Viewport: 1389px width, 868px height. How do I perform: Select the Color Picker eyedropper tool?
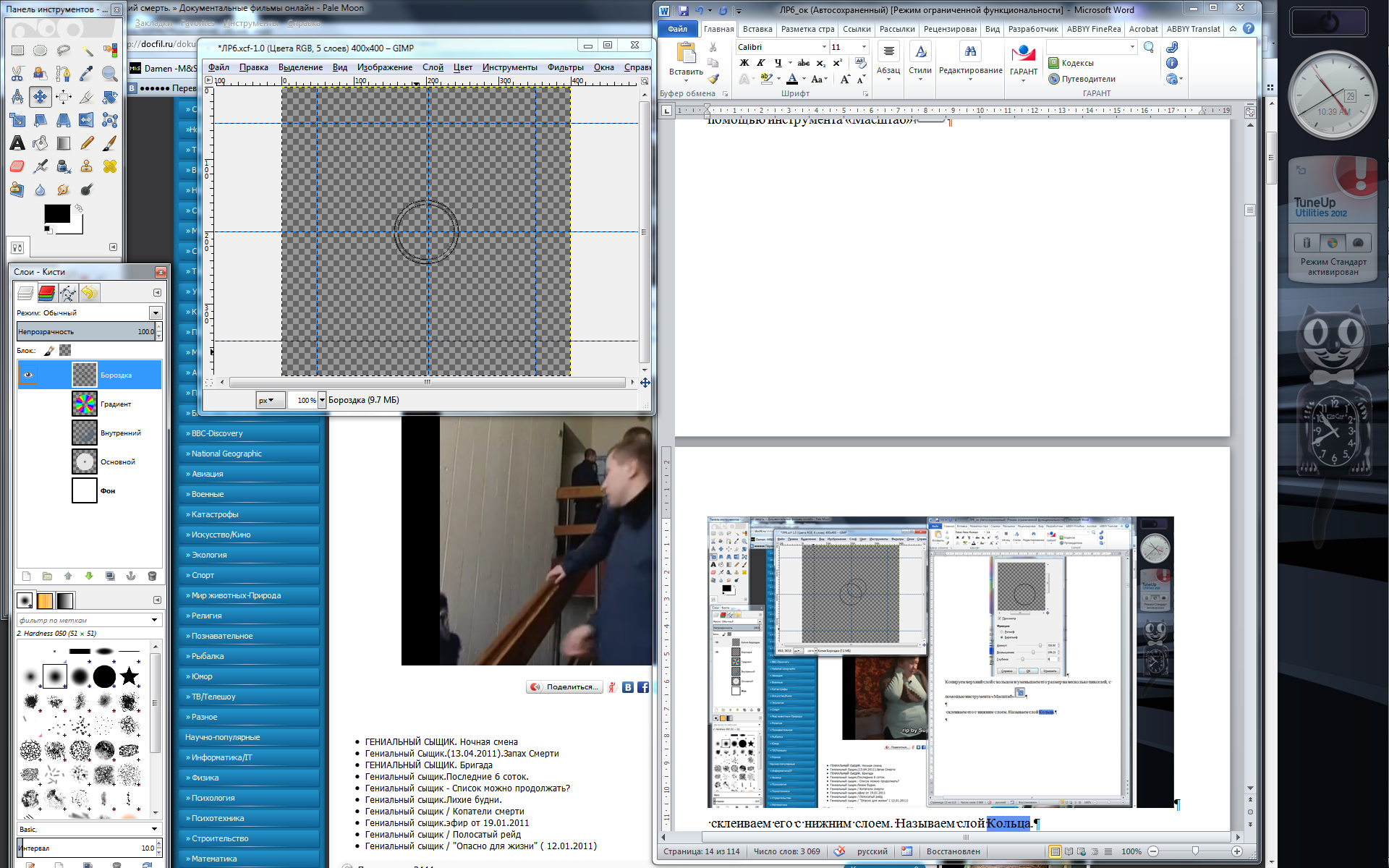coord(87,74)
